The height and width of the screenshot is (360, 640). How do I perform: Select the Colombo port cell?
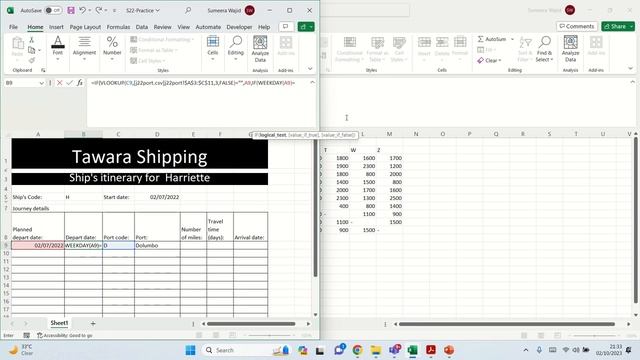[x=157, y=245]
